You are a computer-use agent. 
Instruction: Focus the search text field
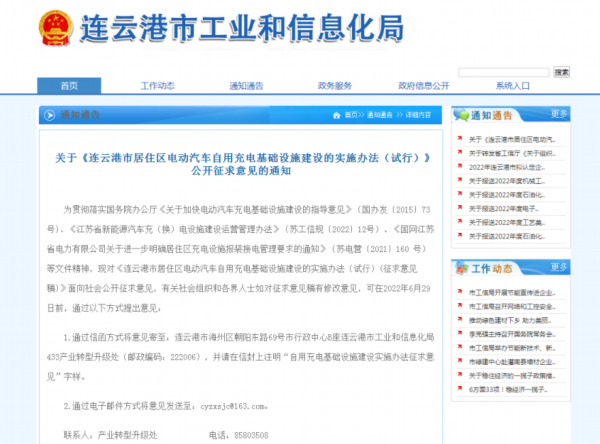coord(504,72)
